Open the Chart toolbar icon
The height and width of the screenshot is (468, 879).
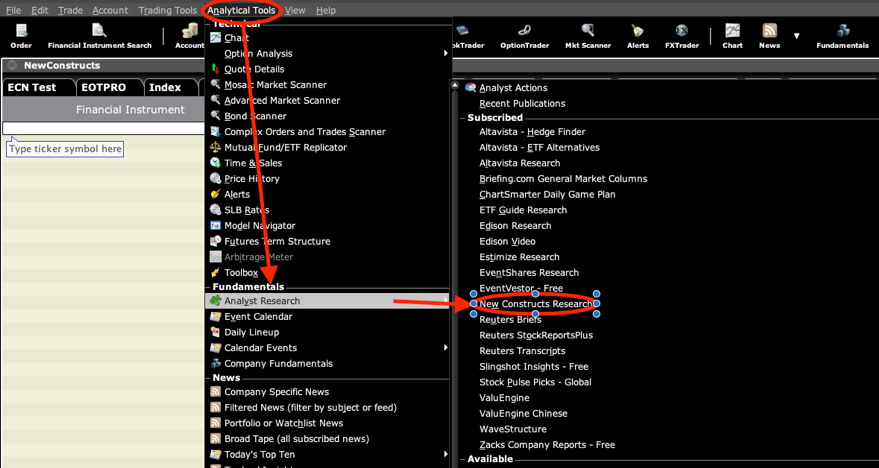coord(732,37)
